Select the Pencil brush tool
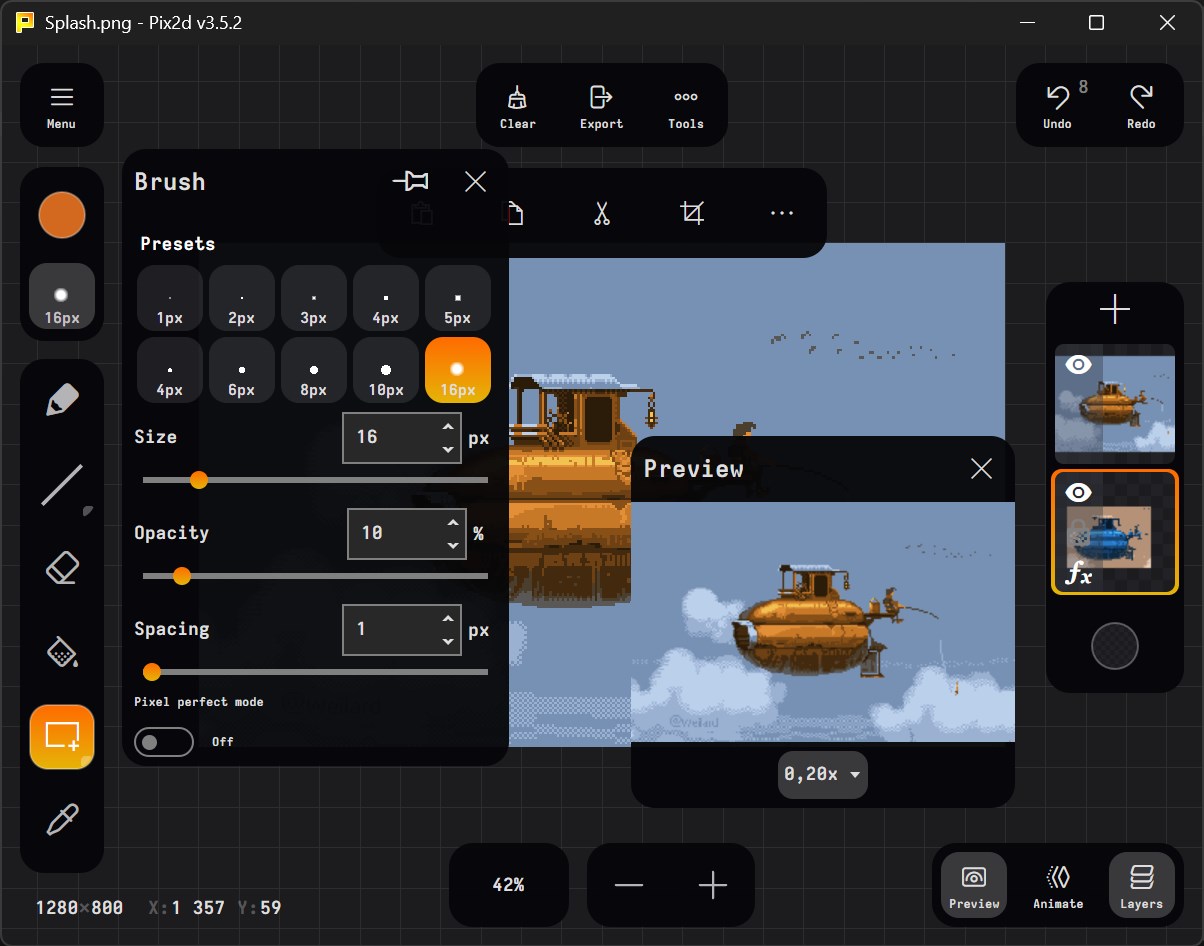Viewport: 1204px width, 946px height. (62, 401)
